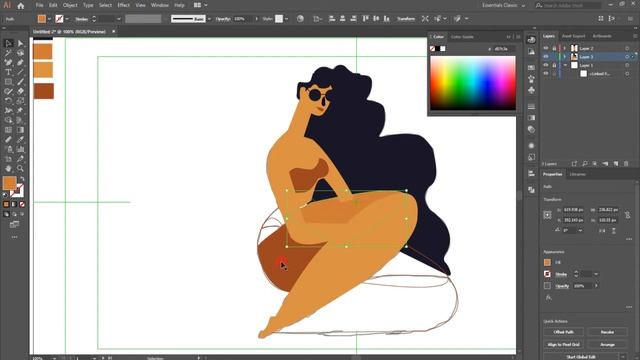640x360 pixels.
Task: Swap fill and stroke arrow icon
Action: click(22, 179)
